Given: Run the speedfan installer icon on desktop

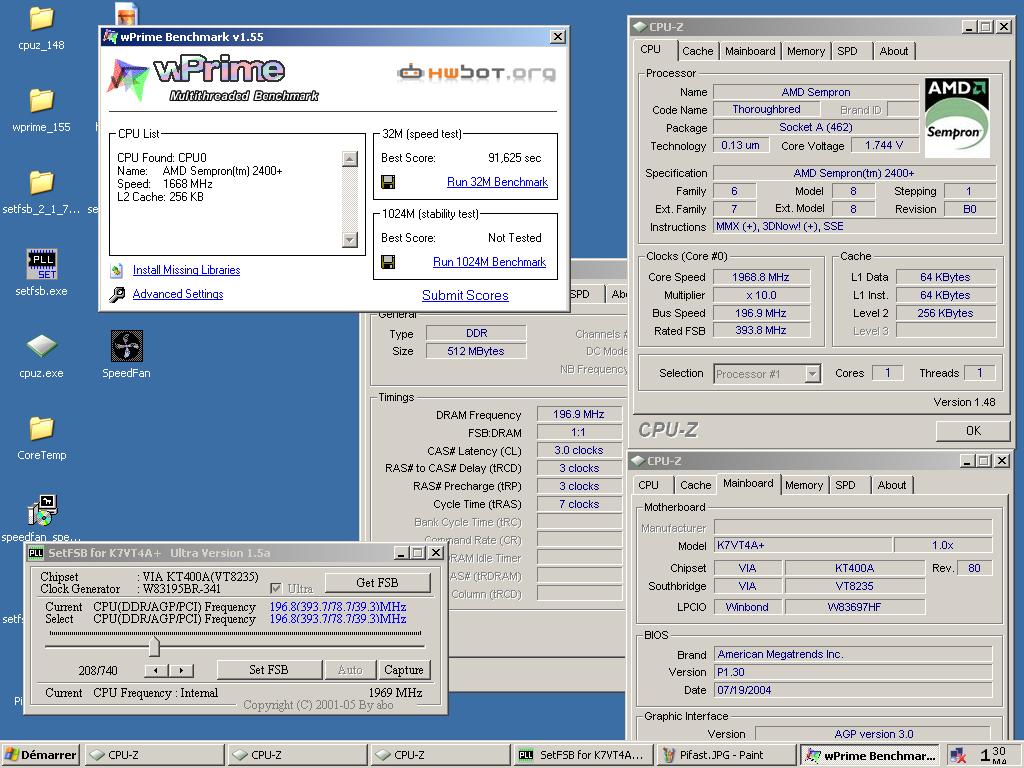Looking at the screenshot, I should pos(42,511).
